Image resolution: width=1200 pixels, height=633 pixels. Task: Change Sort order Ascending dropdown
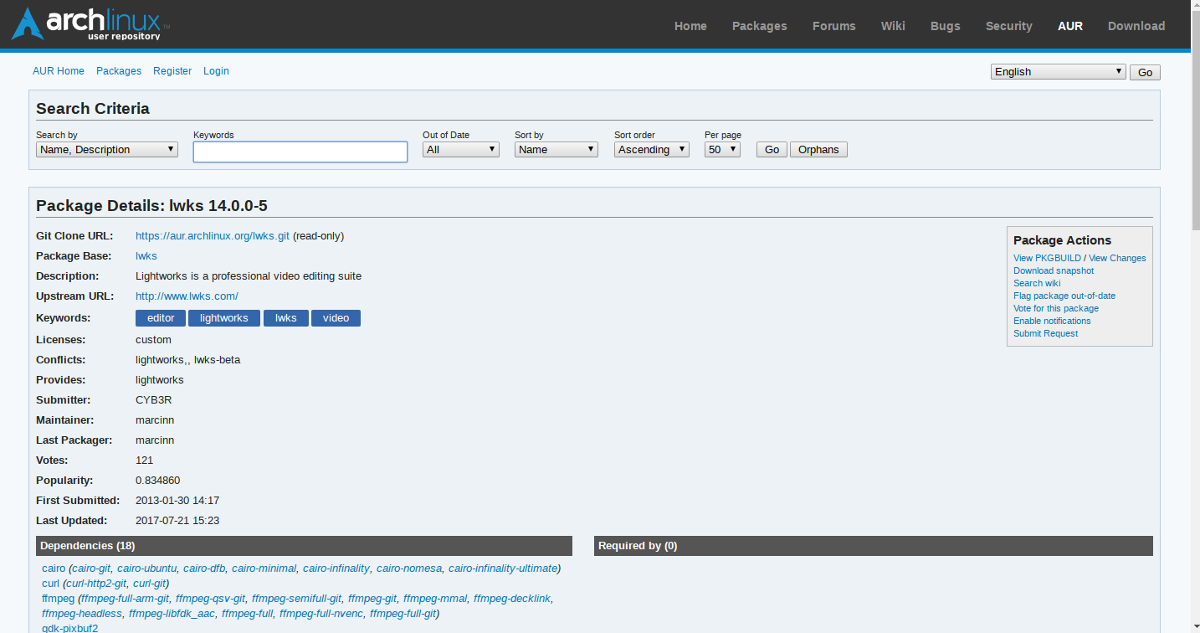tap(652, 150)
